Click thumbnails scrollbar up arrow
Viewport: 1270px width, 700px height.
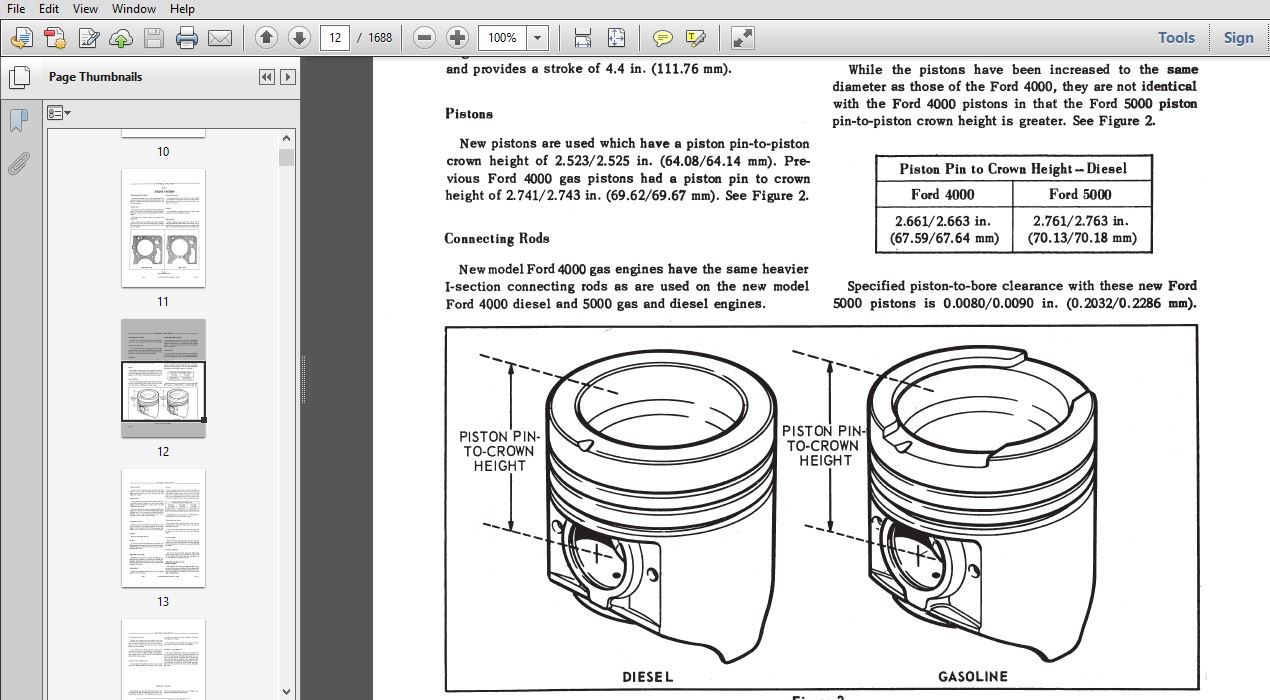coord(287,139)
